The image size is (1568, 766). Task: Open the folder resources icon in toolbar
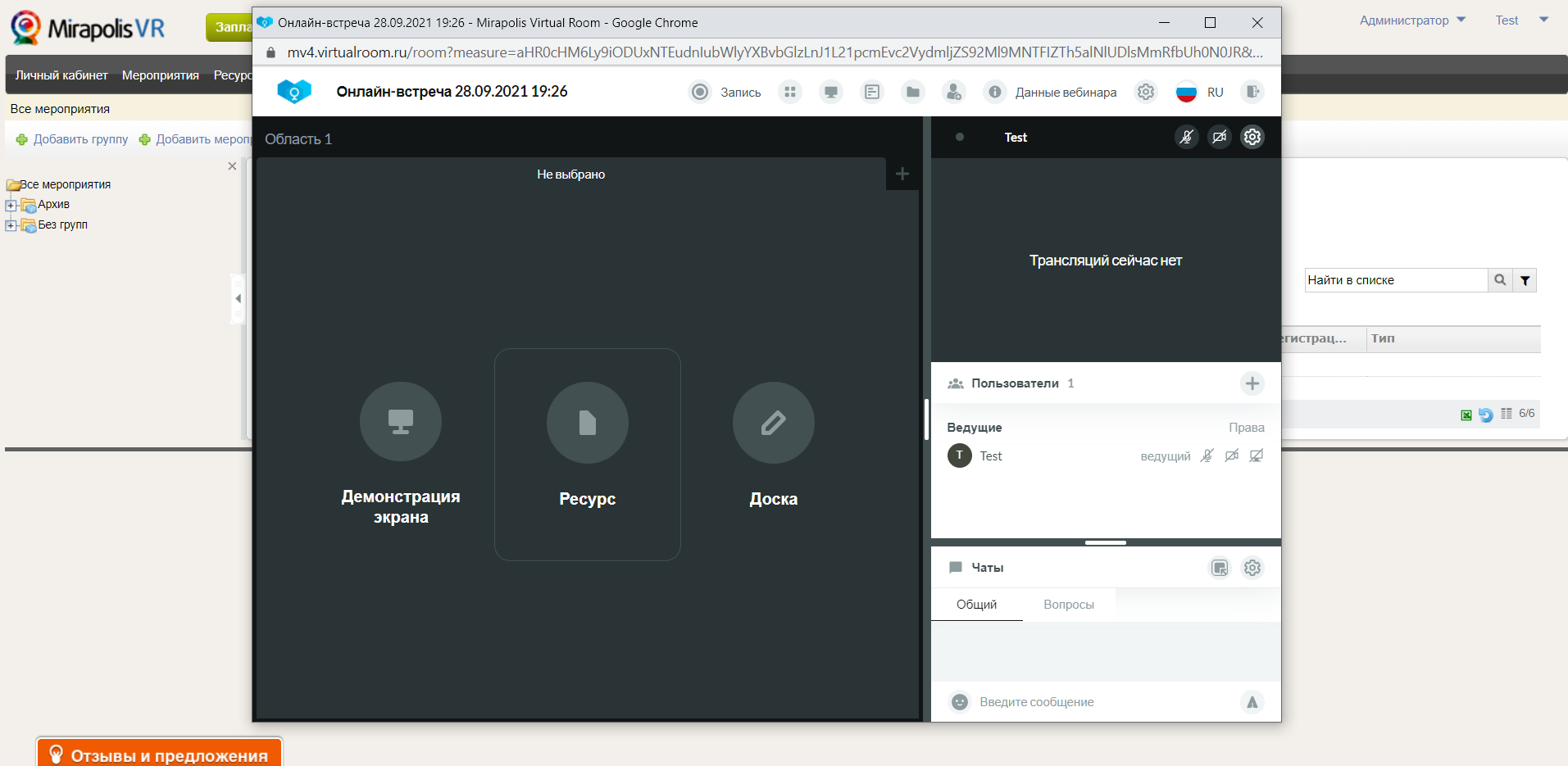913,92
